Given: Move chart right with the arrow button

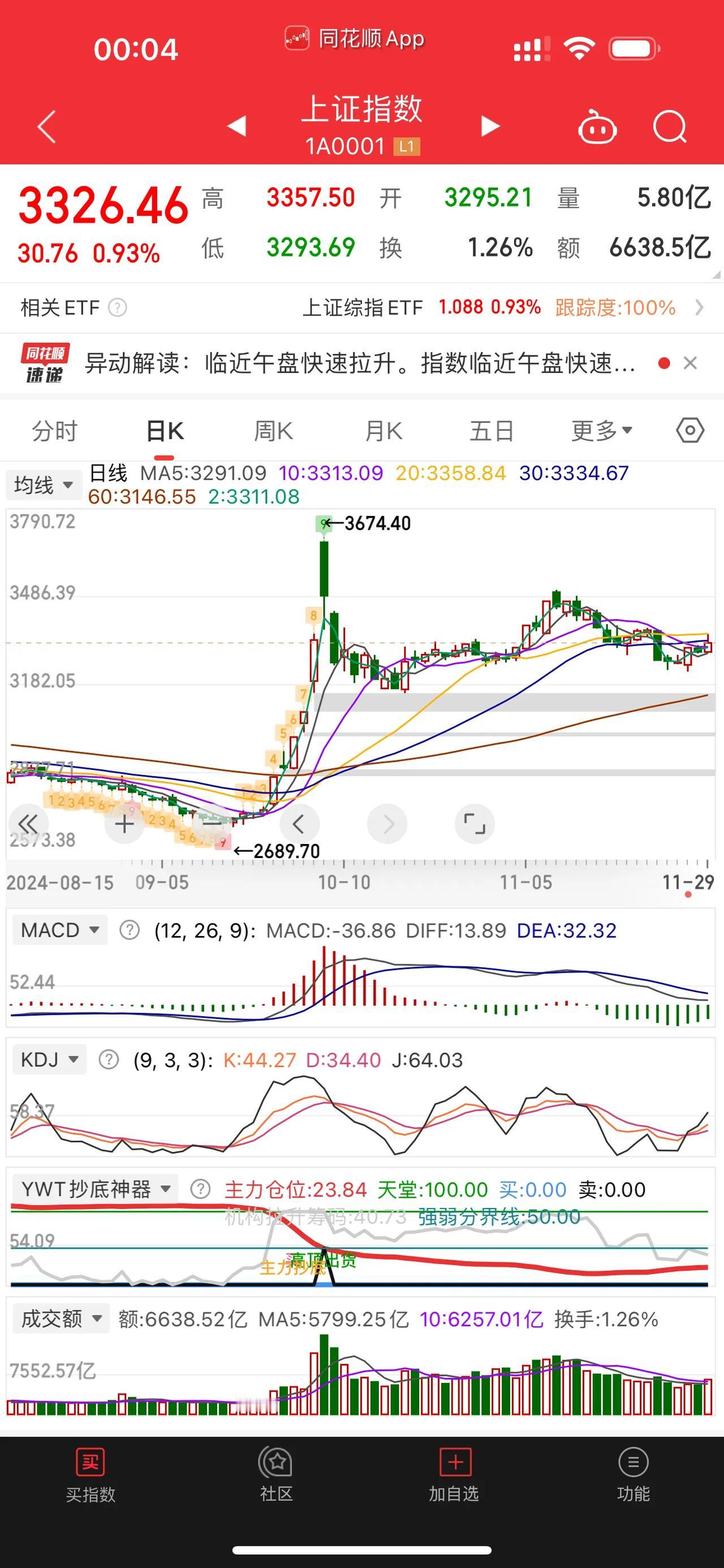Looking at the screenshot, I should click(387, 824).
